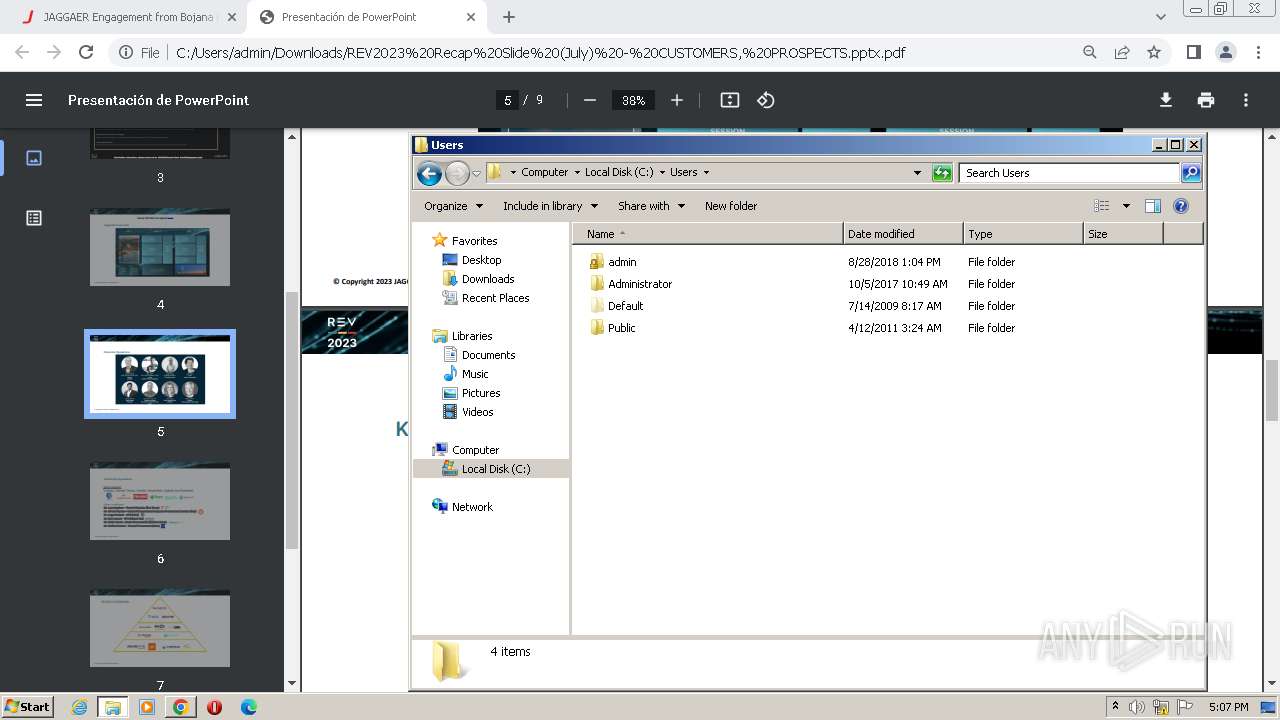
Task: Open the recent pages dropdown next to the forward button
Action: [x=476, y=173]
